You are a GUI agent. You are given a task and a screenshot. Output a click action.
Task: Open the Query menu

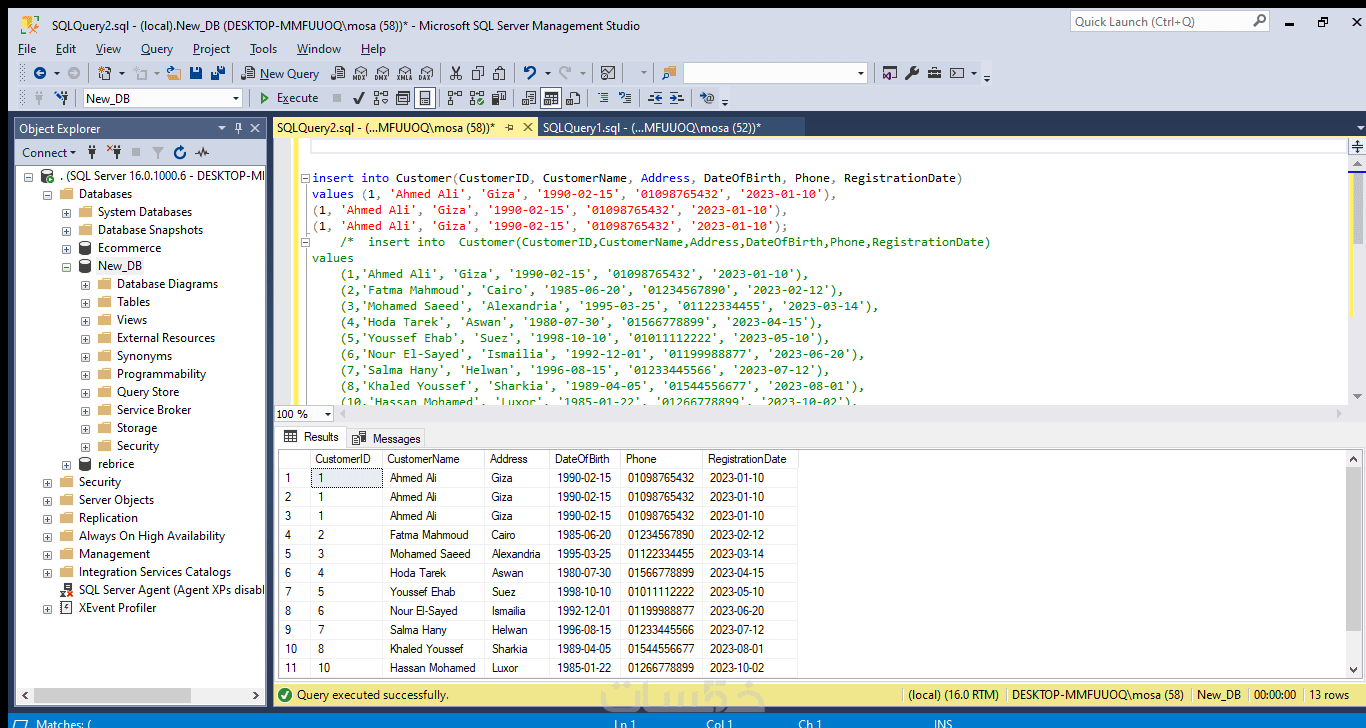coord(156,48)
